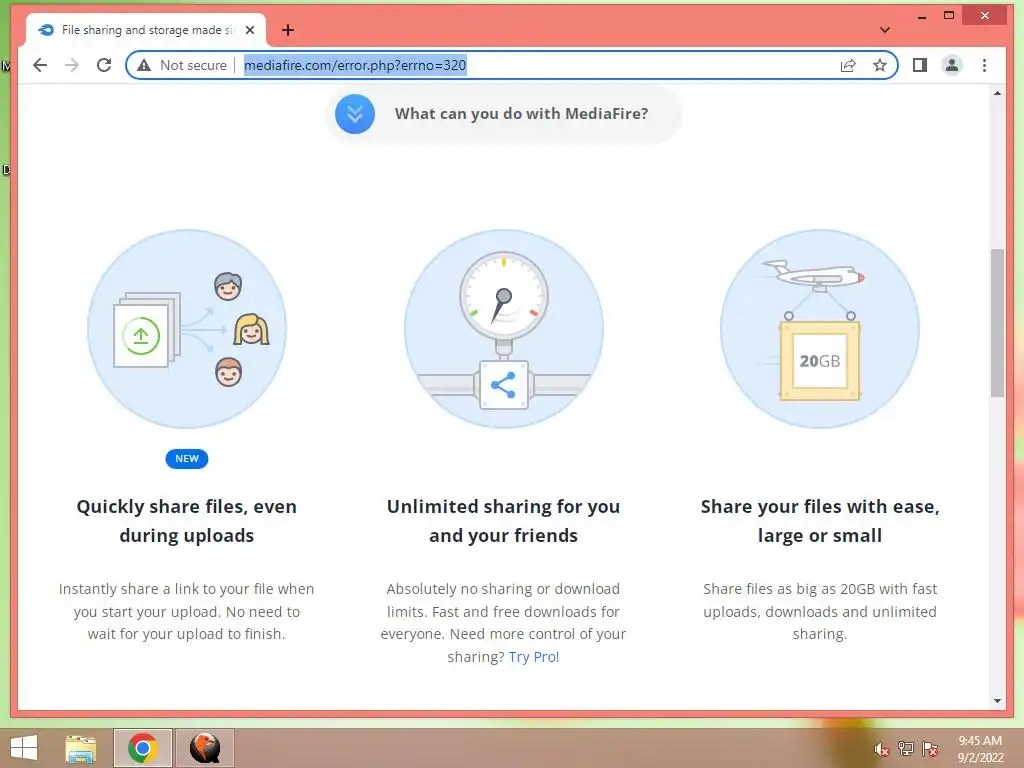Click Unlimited sharing for you and your friends
Image resolution: width=1024 pixels, height=768 pixels.
pos(504,520)
